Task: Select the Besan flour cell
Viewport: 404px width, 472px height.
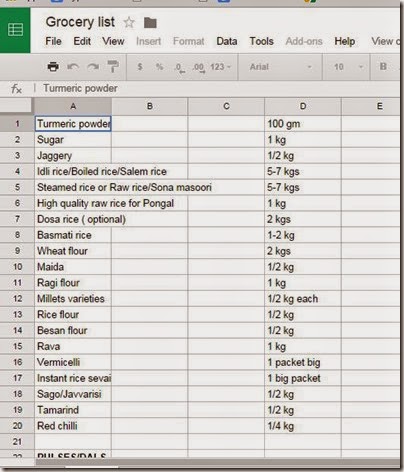Action: tap(73, 331)
